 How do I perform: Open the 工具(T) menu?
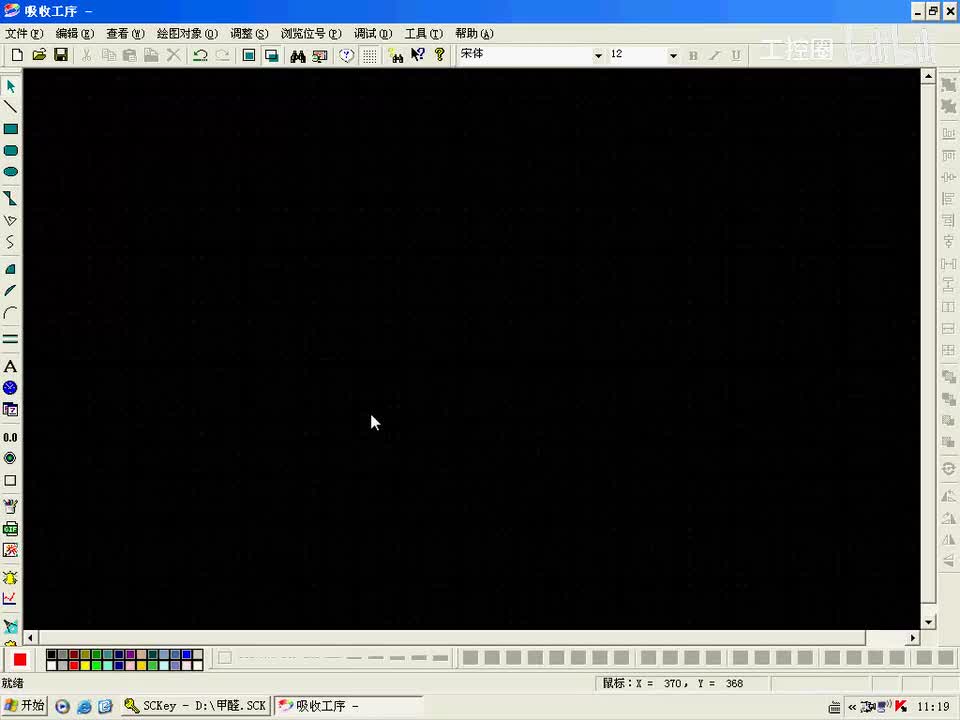424,34
